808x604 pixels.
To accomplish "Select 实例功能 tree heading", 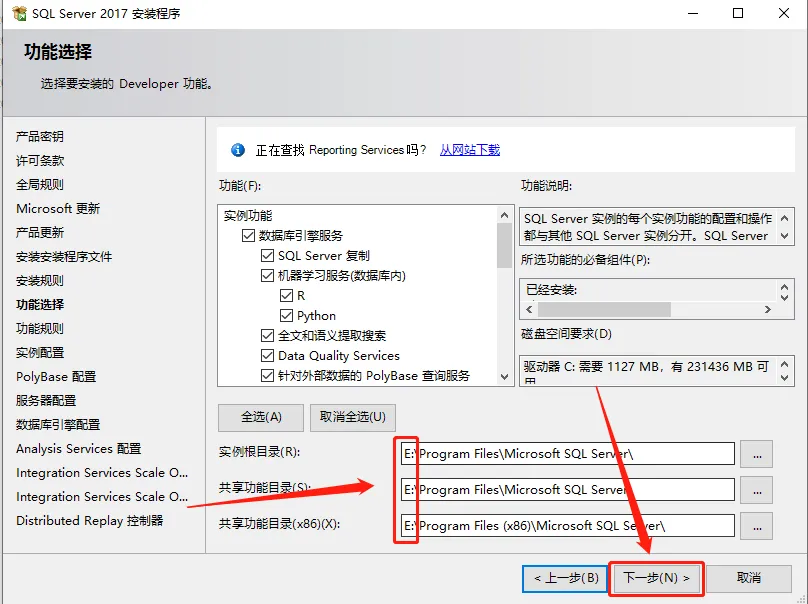I will pos(248,215).
